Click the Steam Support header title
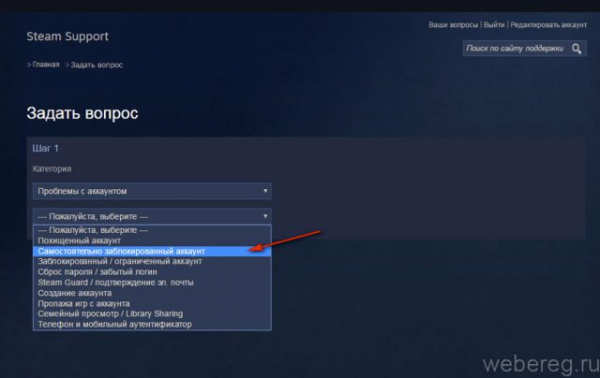The width and height of the screenshot is (600, 378). coord(67,36)
